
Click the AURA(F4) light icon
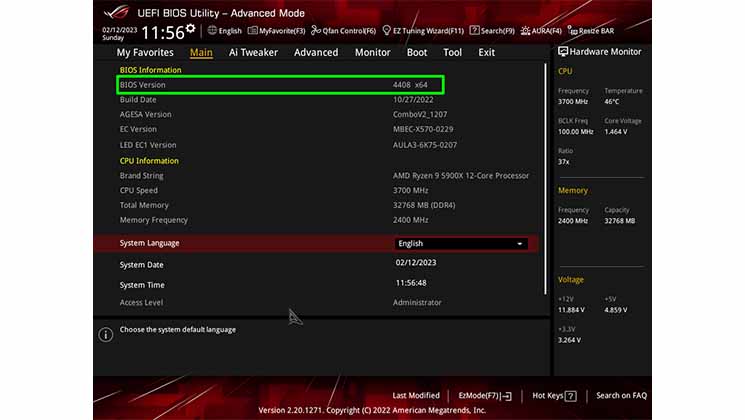pos(525,30)
